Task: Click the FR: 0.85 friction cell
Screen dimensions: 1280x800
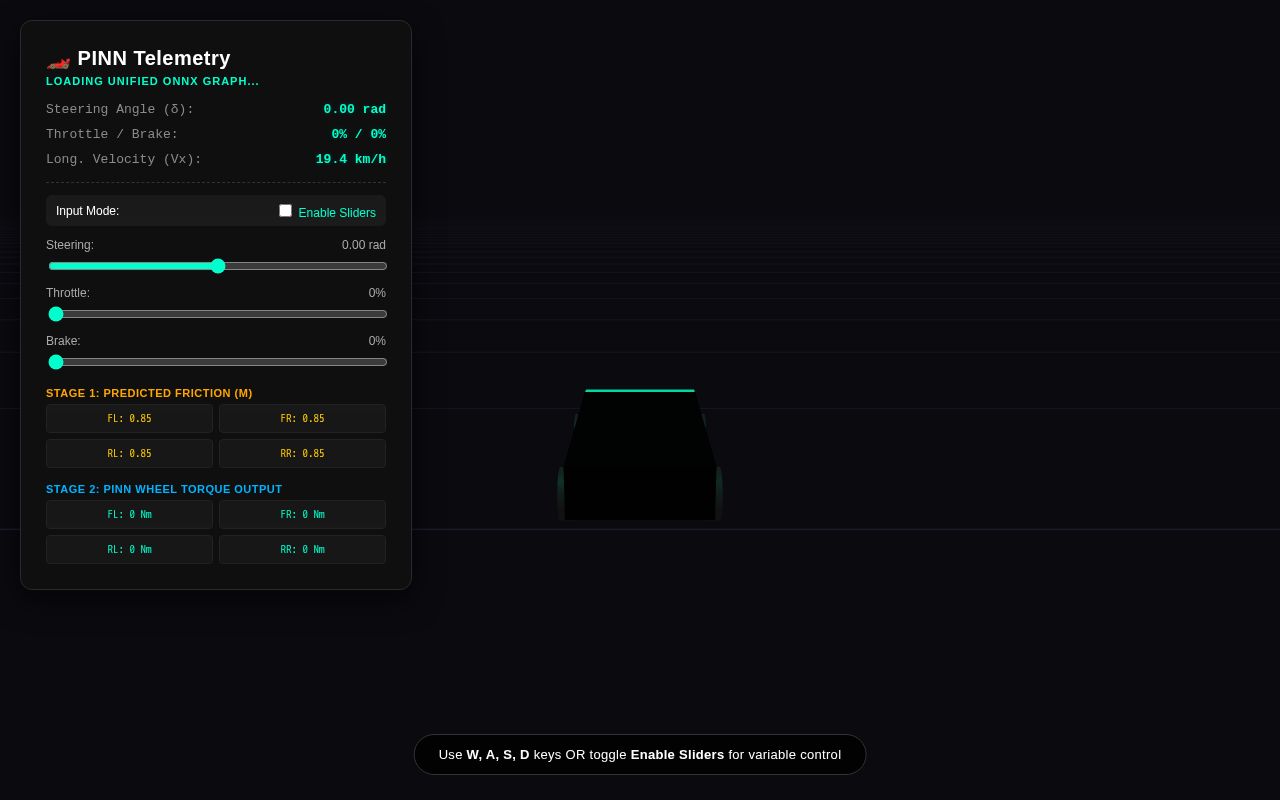Action: point(302,419)
